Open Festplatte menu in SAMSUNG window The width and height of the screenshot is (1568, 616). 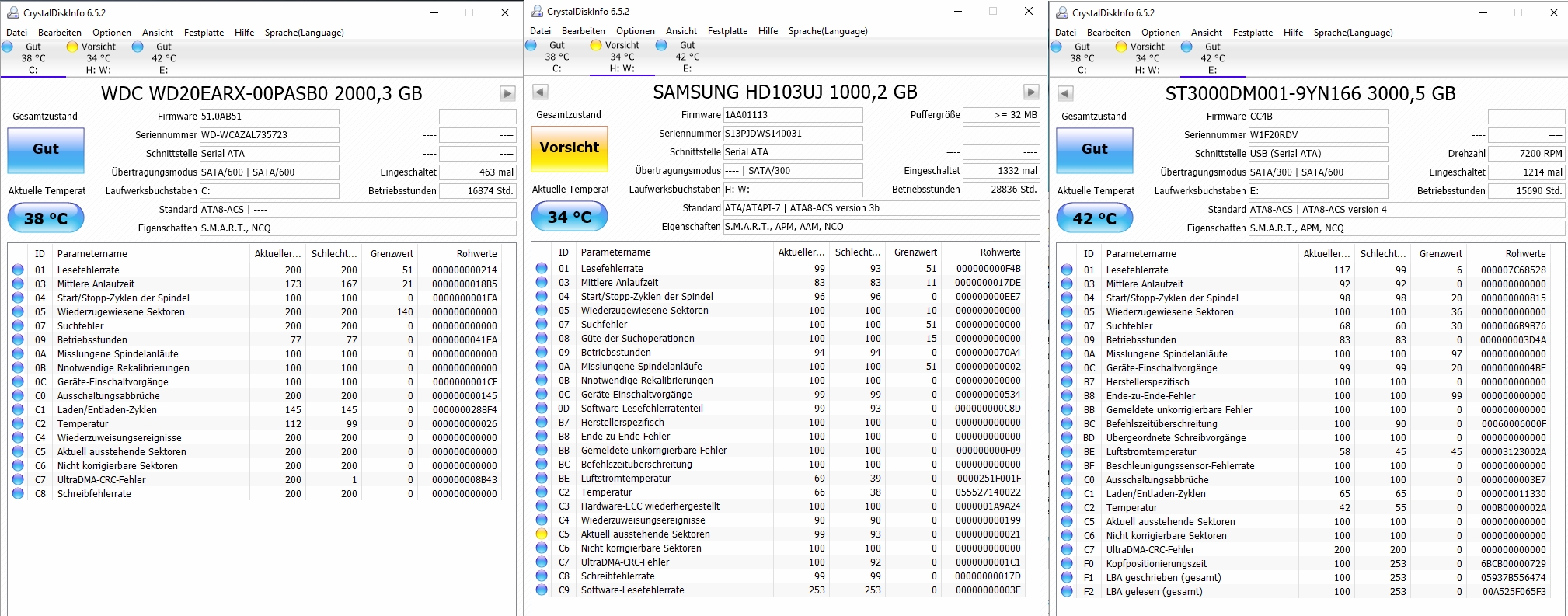click(x=728, y=31)
